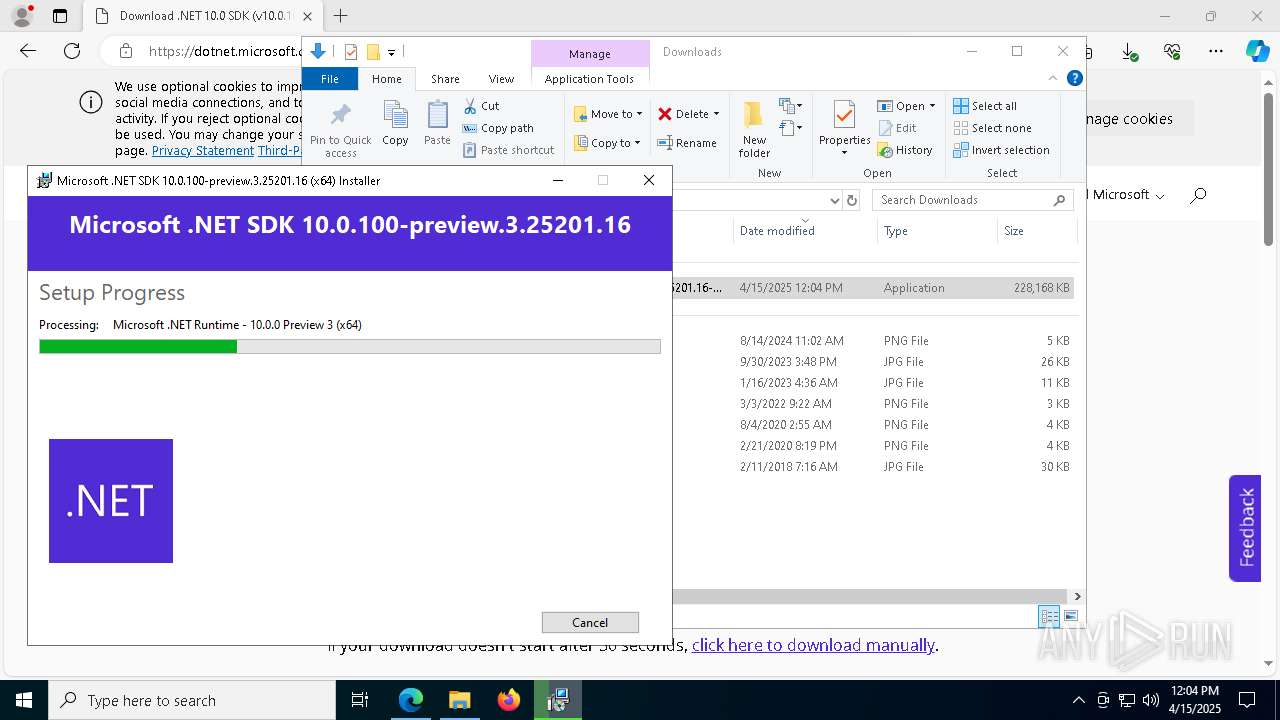Click History in the Open group
The image size is (1280, 720).
(x=905, y=150)
